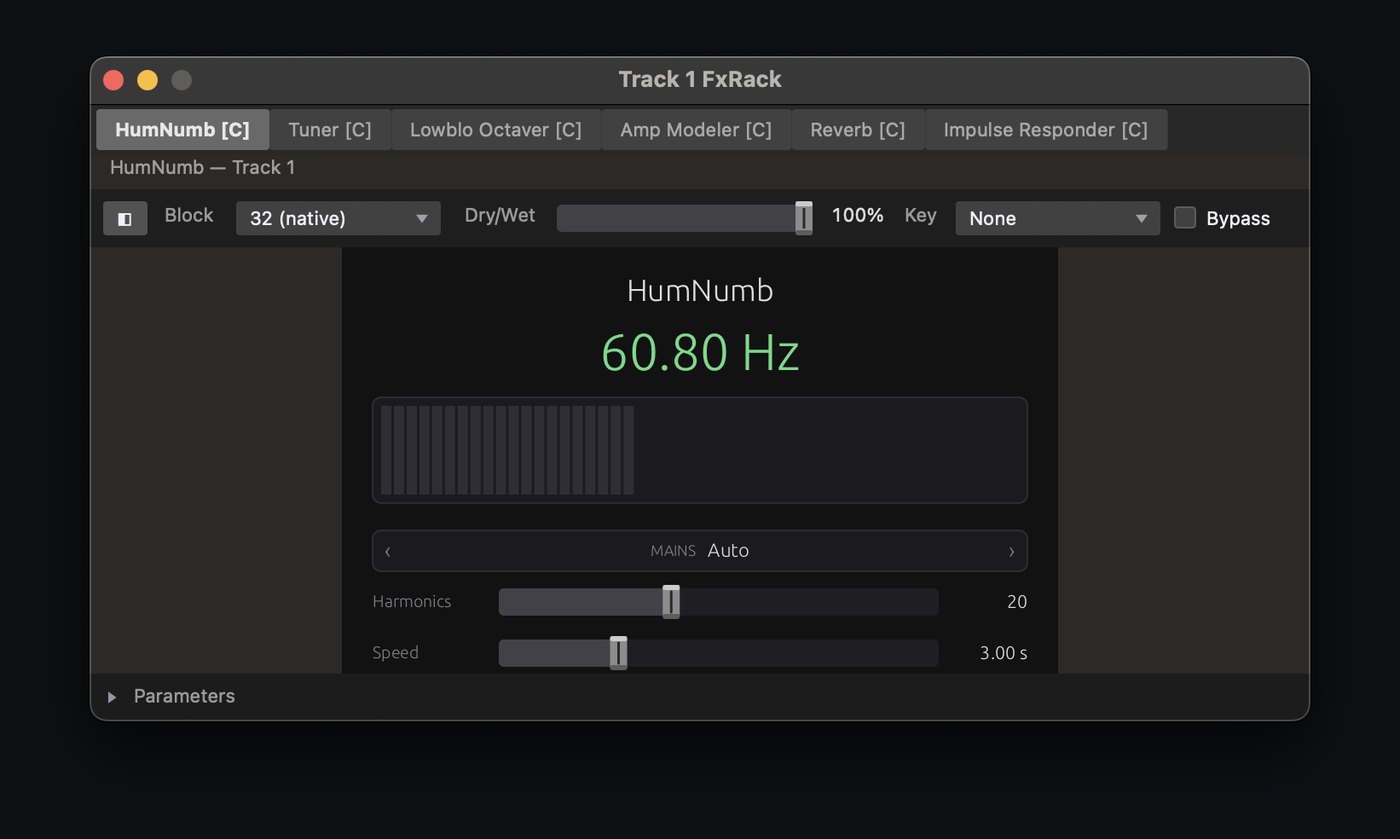The image size is (1400, 839).
Task: Minimize the Track 1 FxRack window
Action: click(x=147, y=80)
